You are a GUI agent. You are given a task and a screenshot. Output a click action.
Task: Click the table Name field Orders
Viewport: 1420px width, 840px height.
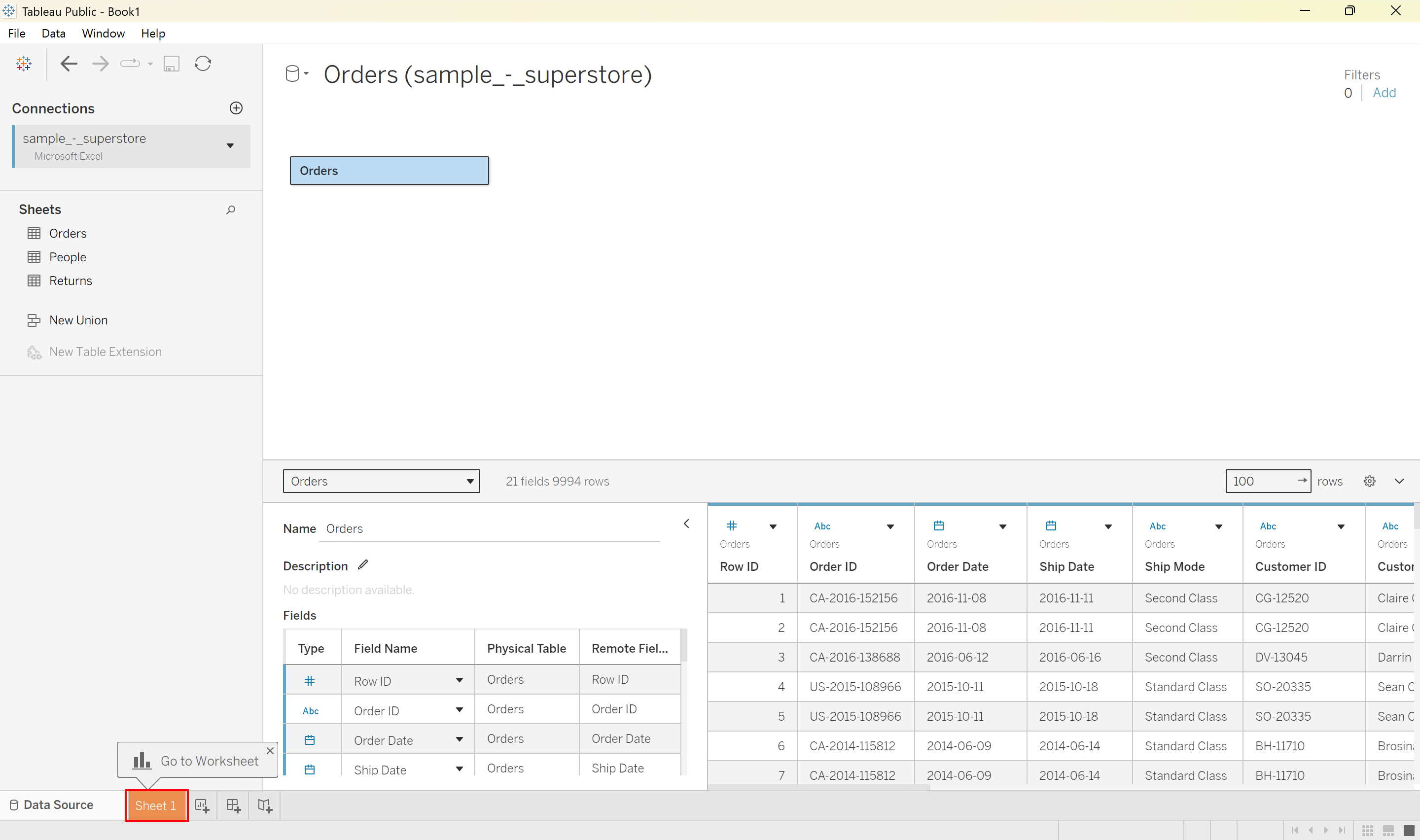[490, 528]
